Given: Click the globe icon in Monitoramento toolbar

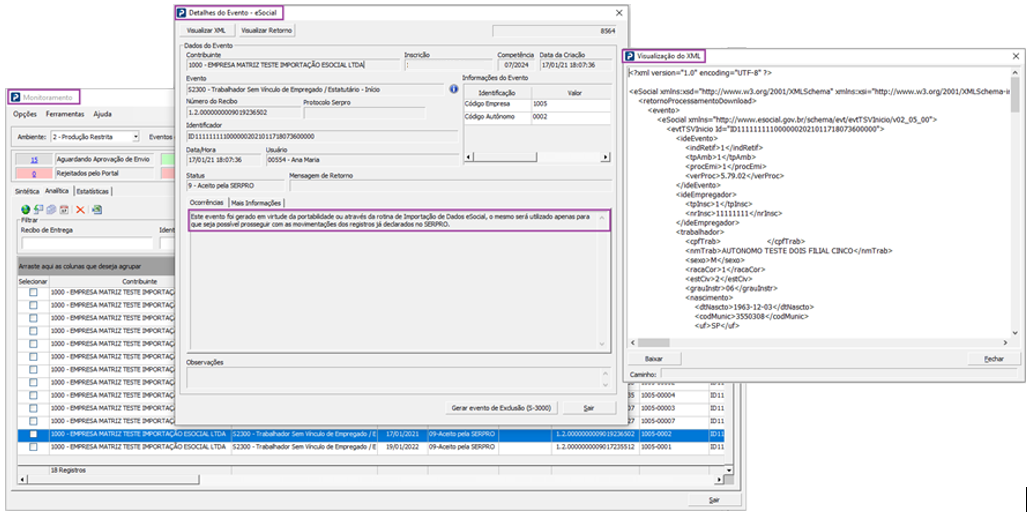Looking at the screenshot, I should click(26, 209).
